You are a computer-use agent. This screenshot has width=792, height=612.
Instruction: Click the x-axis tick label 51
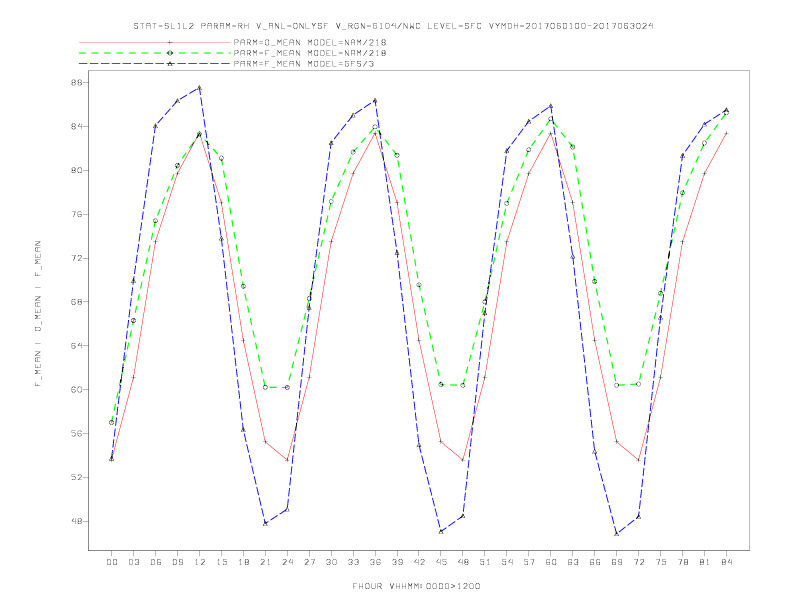click(x=485, y=562)
